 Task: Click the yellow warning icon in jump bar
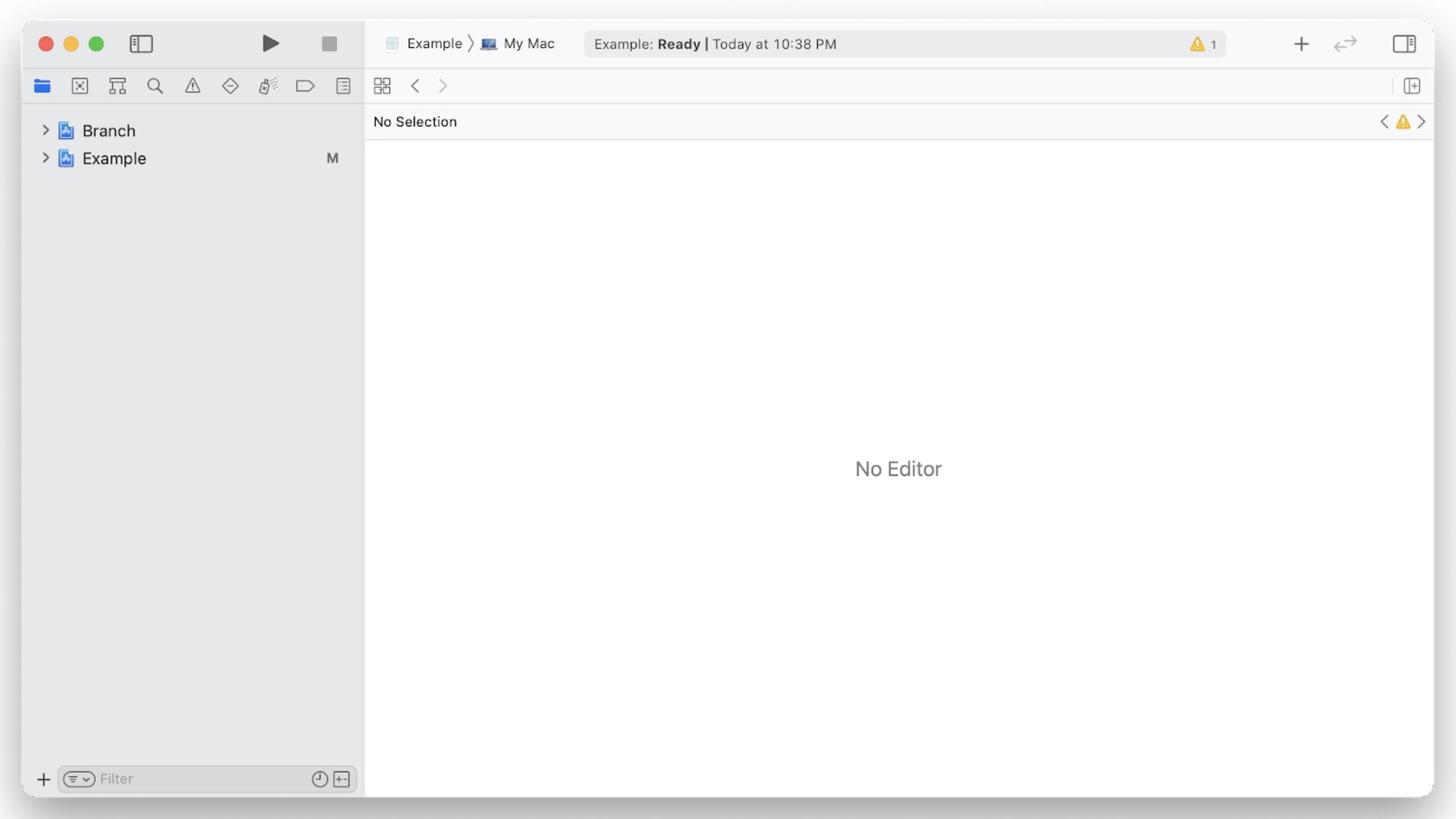click(1403, 122)
